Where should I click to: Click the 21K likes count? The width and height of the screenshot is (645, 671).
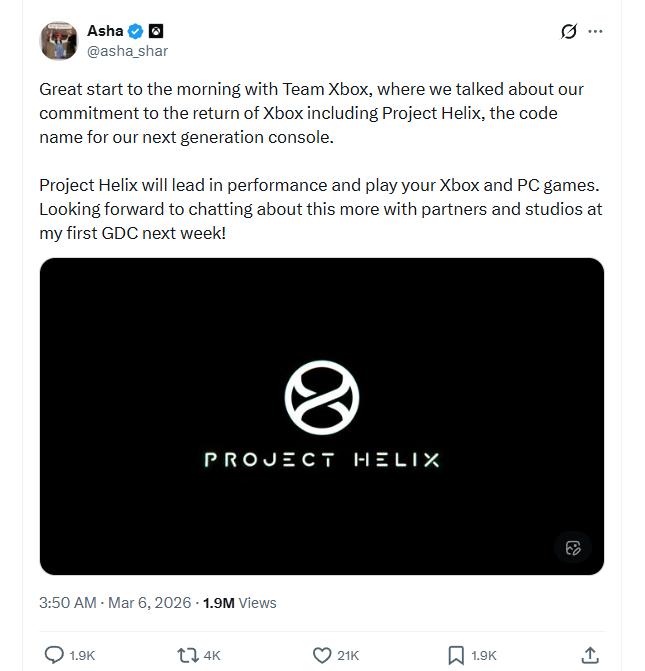348,655
